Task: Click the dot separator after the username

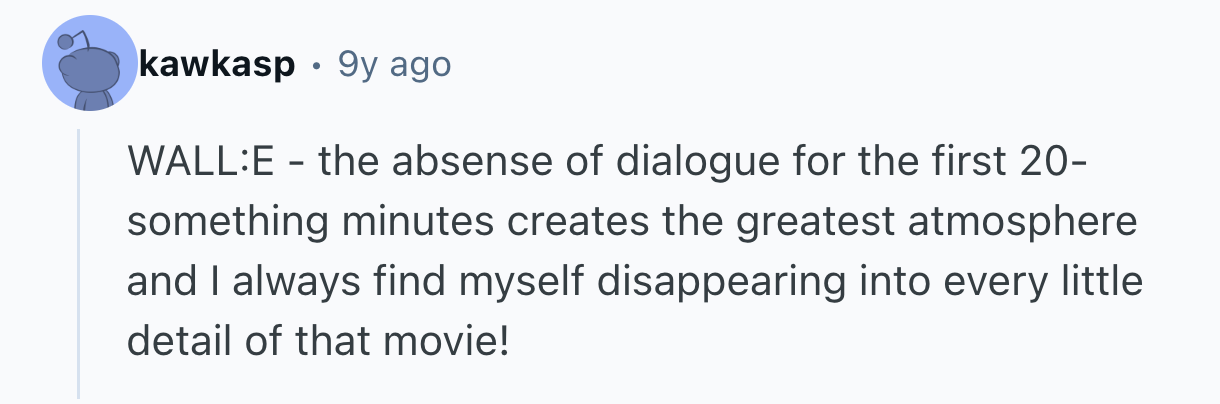Action: pyautogui.click(x=317, y=67)
